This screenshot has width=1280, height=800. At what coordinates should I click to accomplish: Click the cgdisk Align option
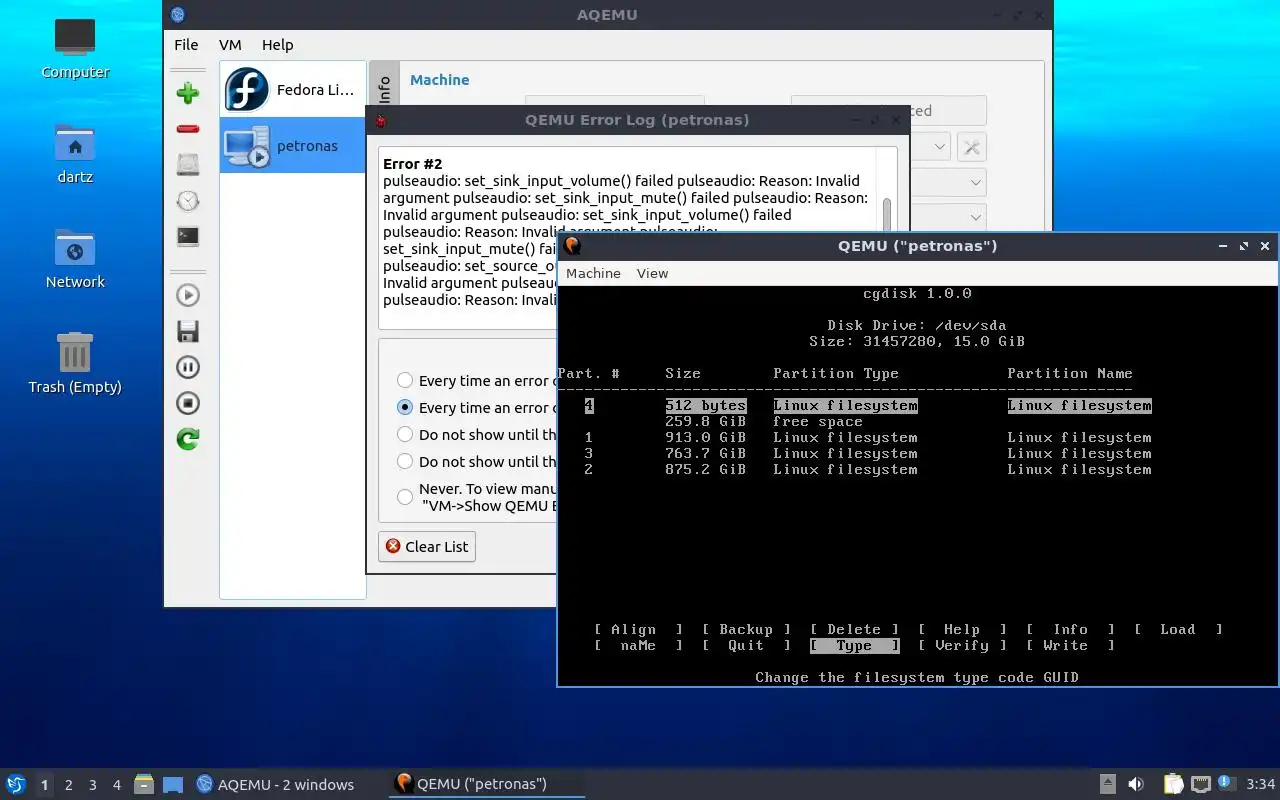638,629
